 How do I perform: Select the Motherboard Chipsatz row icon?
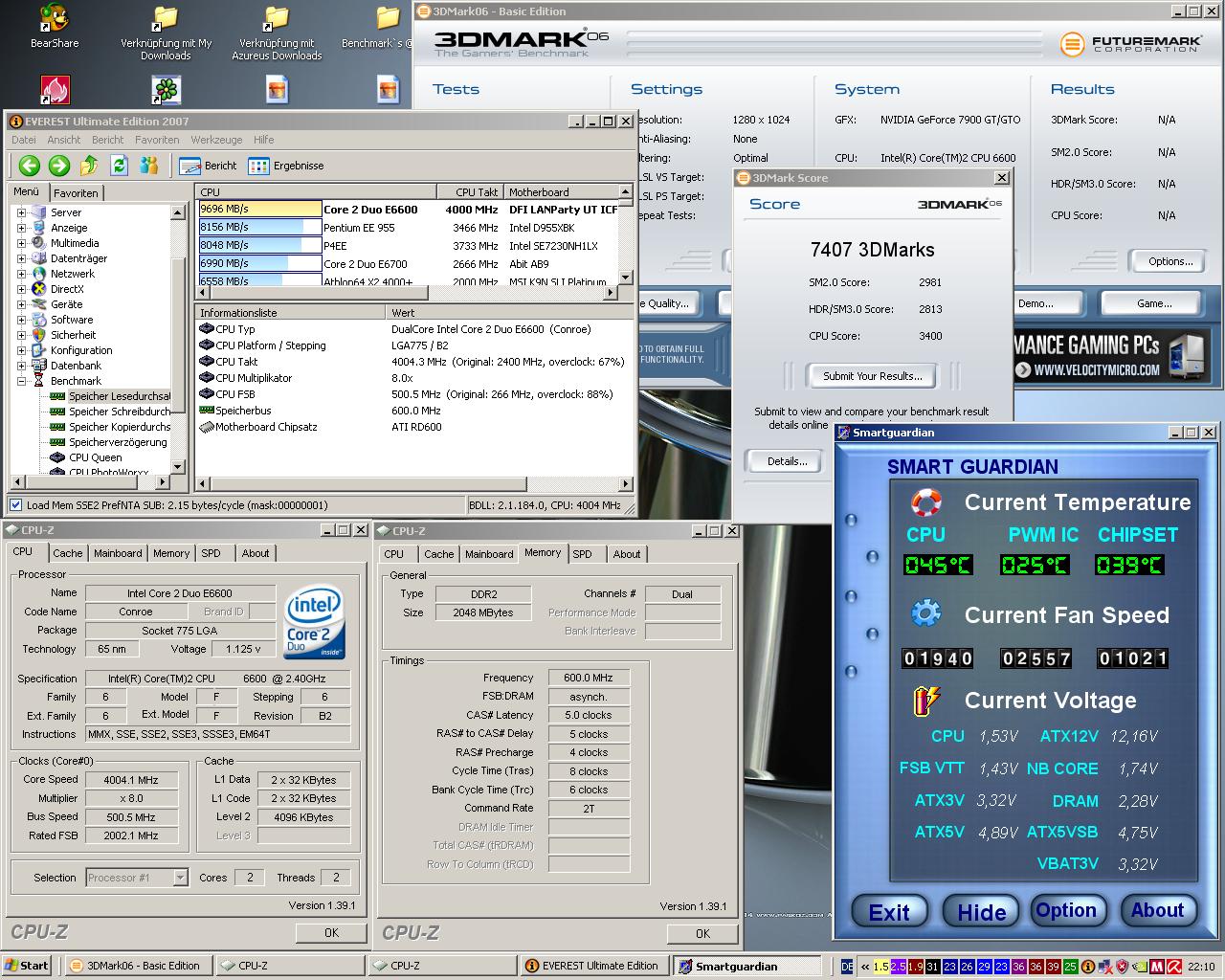206,427
